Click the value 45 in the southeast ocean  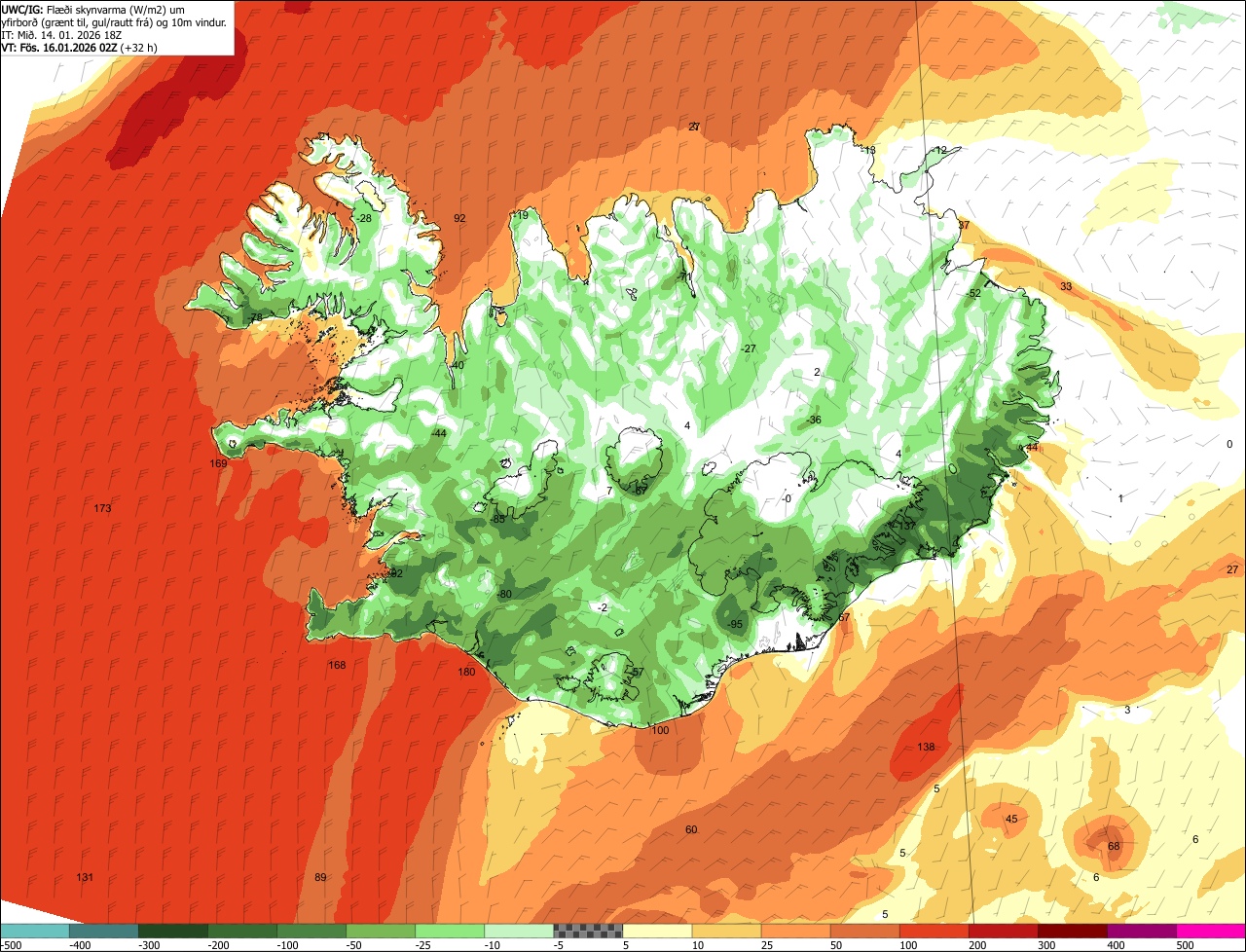1011,819
